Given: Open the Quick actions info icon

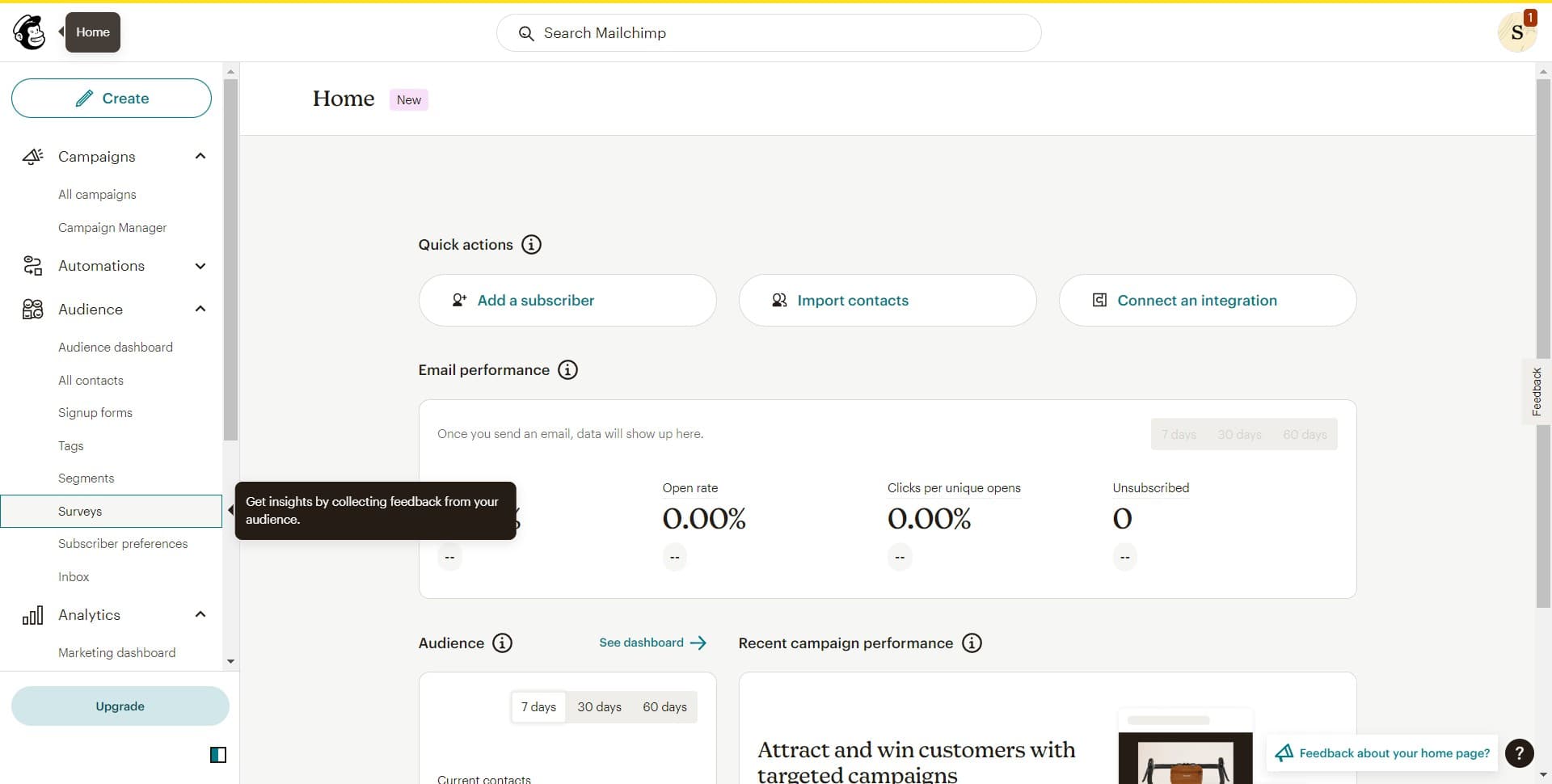Looking at the screenshot, I should 531,245.
